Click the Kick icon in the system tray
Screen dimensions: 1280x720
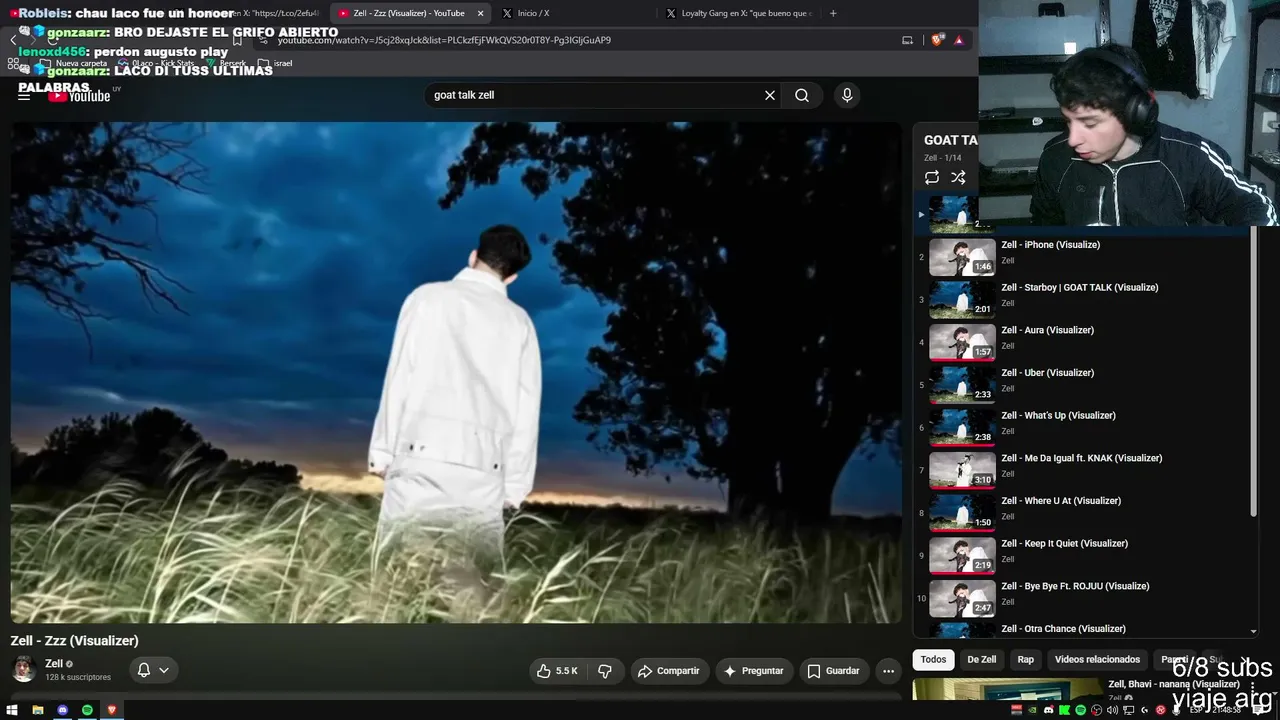[x=1065, y=710]
